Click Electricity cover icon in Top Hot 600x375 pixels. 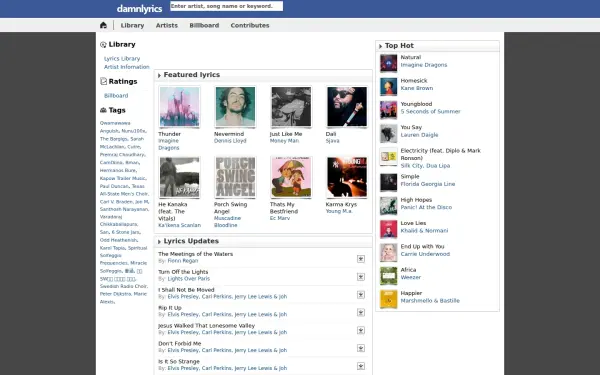pos(388,157)
